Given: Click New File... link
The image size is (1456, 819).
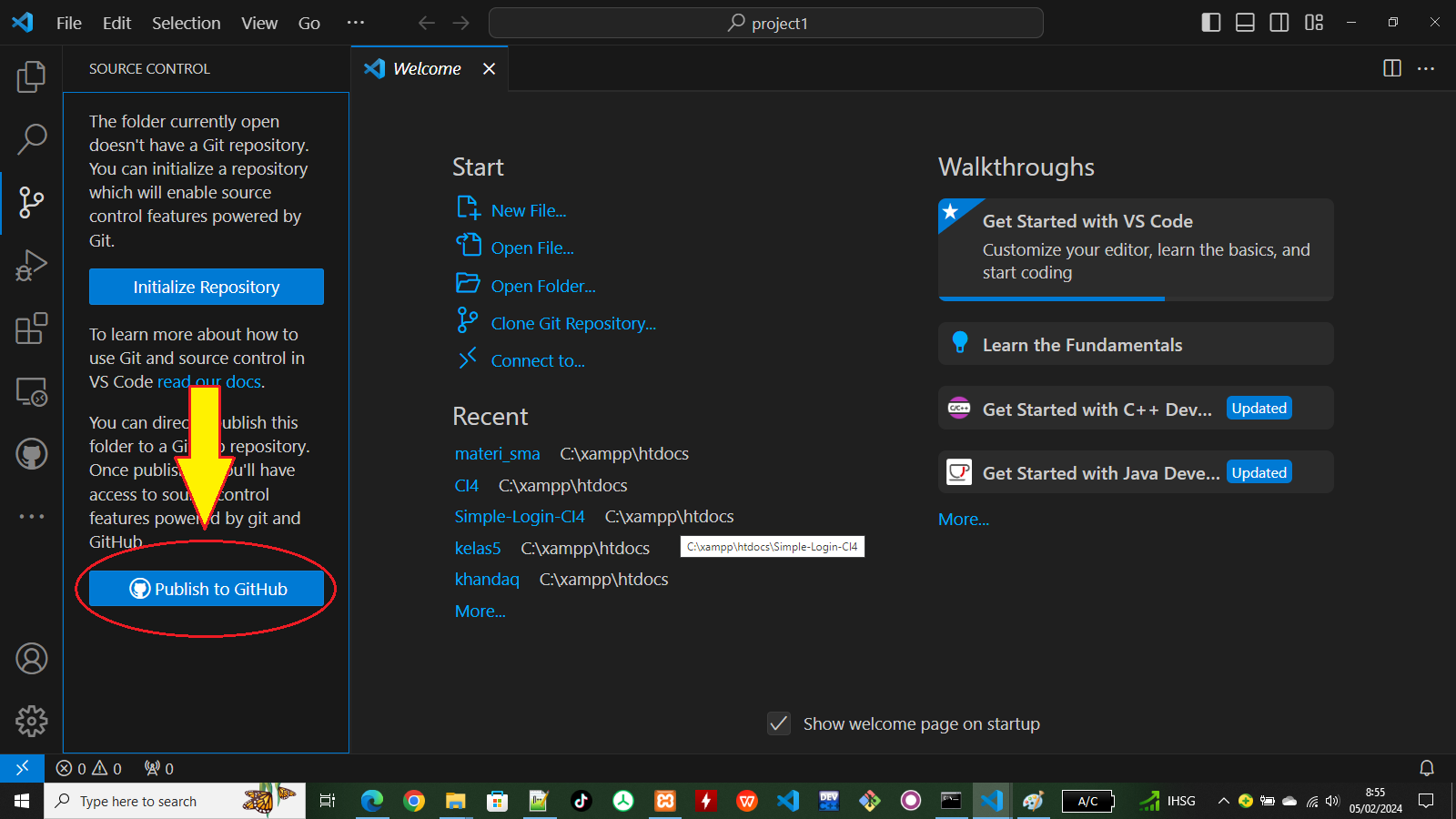Looking at the screenshot, I should pos(528,210).
